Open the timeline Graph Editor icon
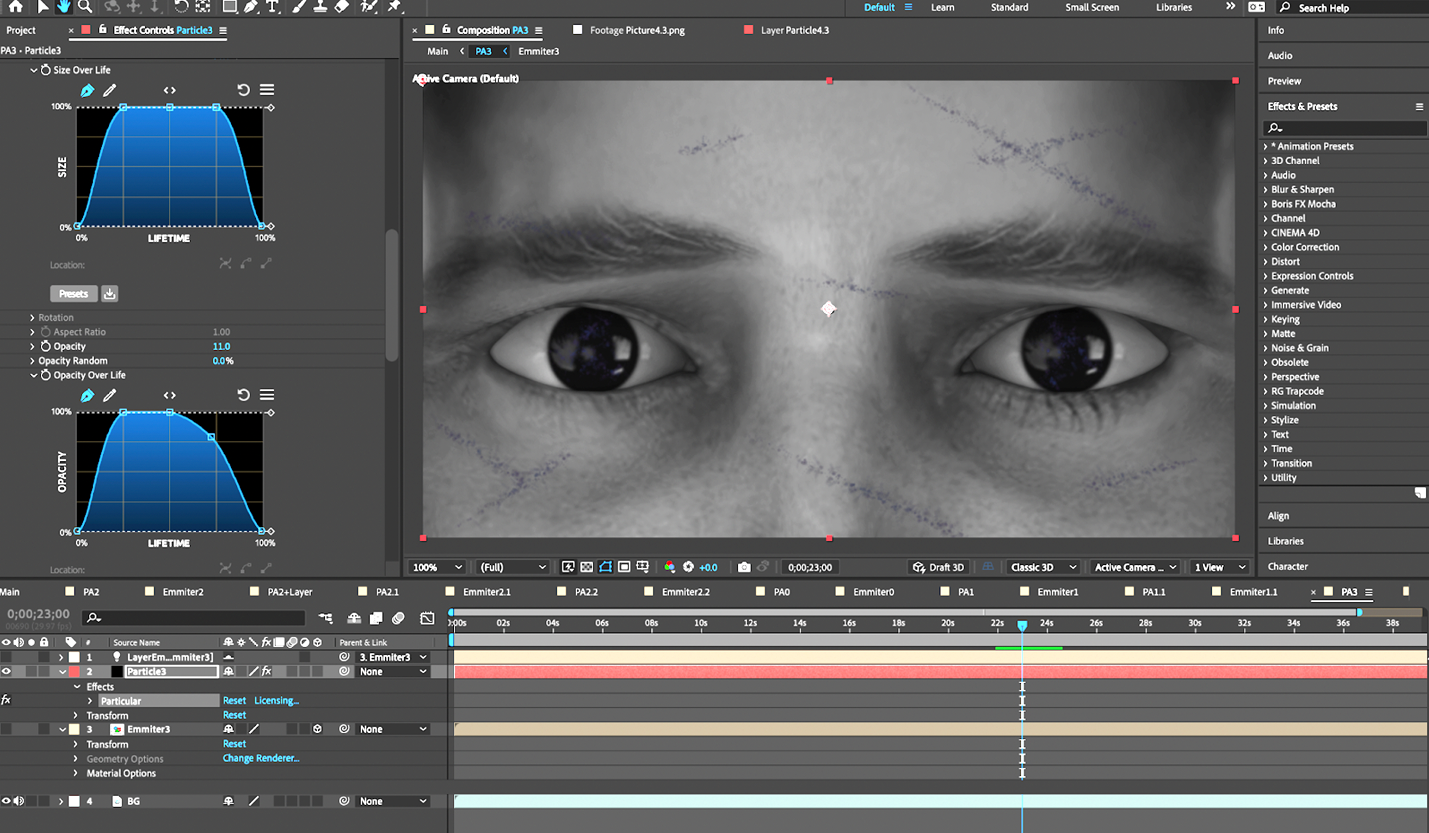Viewport: 1429px width, 833px height. (x=427, y=618)
